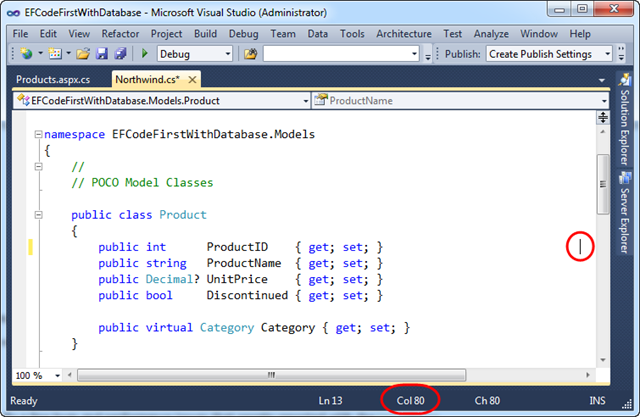This screenshot has height=417, width=640.
Task: Click the 'virtual' keyword in code
Action: 169,328
